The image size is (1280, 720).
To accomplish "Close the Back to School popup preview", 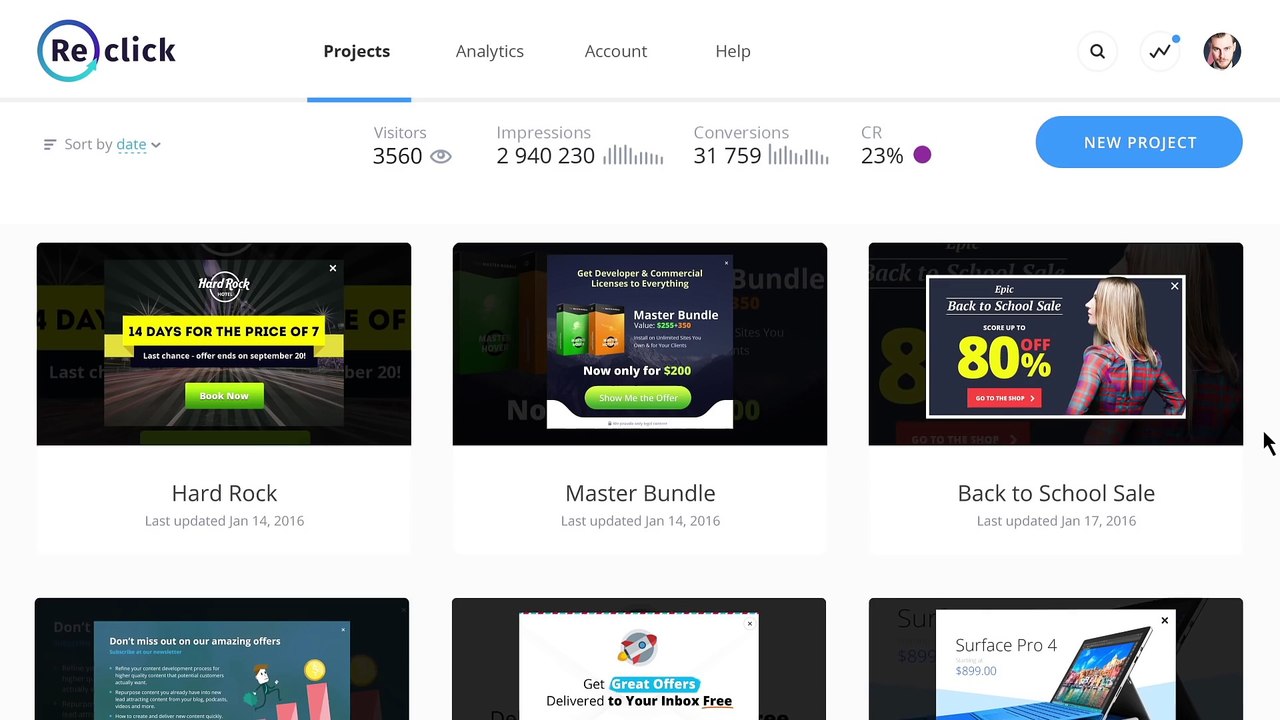I will coord(1175,287).
